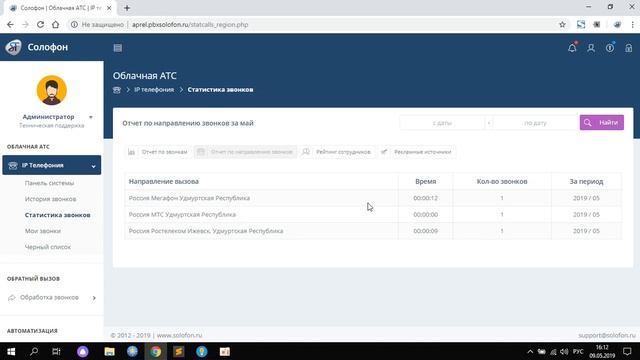Select Статистика звонков in sidebar
This screenshot has height=360, width=640.
(58, 215)
